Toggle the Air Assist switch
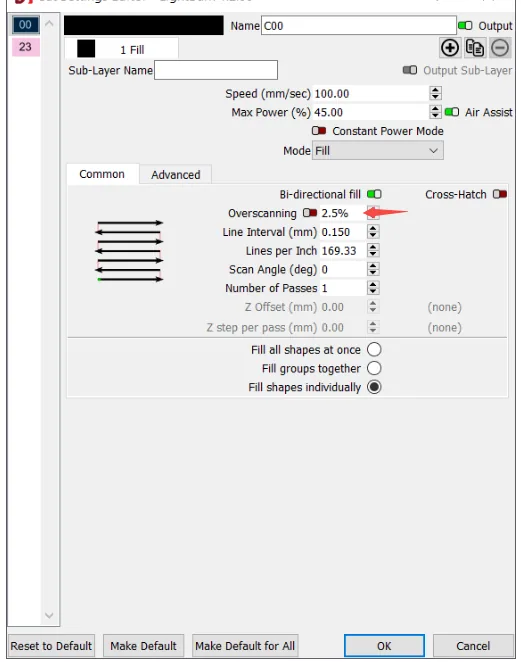 451,112
